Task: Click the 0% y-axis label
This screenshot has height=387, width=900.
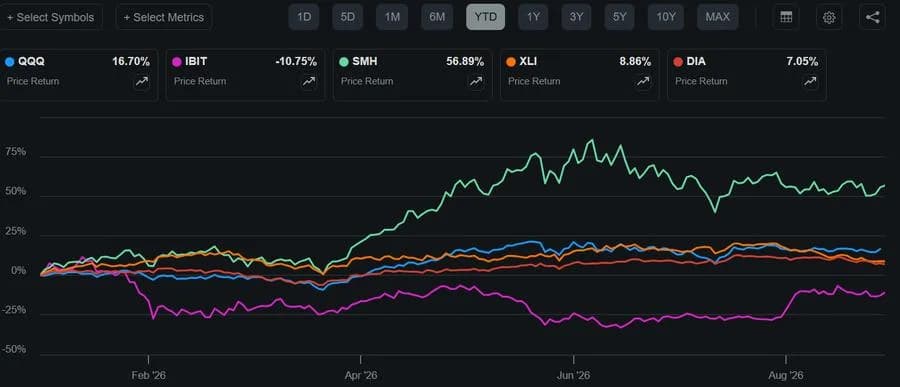Action: 19,270
